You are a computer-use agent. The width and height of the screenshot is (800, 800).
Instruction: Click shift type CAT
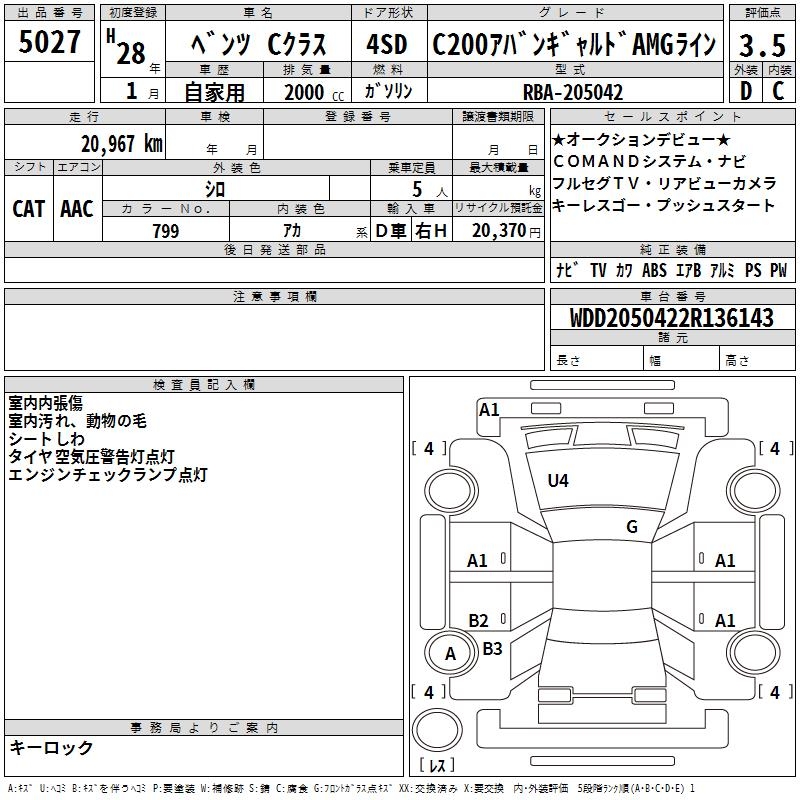point(29,209)
